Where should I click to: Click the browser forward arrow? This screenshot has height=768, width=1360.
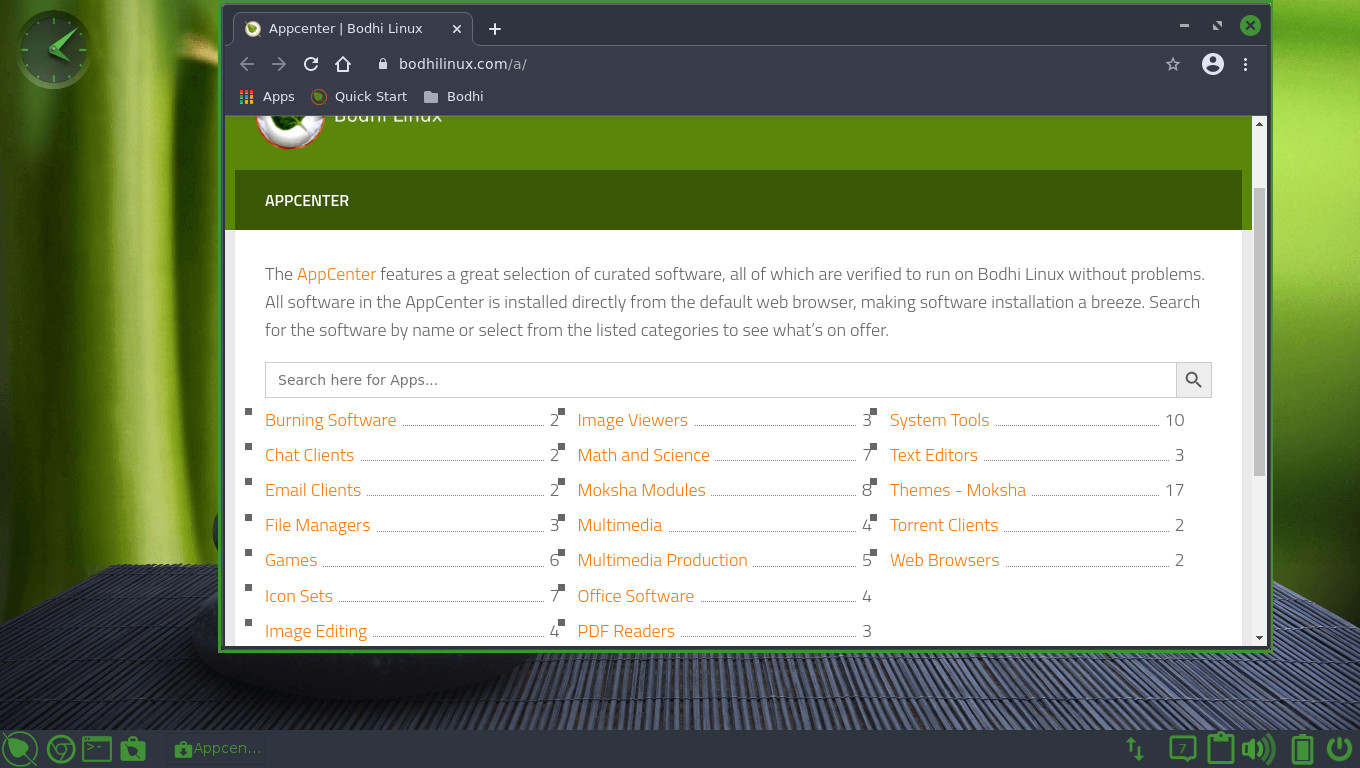click(x=279, y=64)
